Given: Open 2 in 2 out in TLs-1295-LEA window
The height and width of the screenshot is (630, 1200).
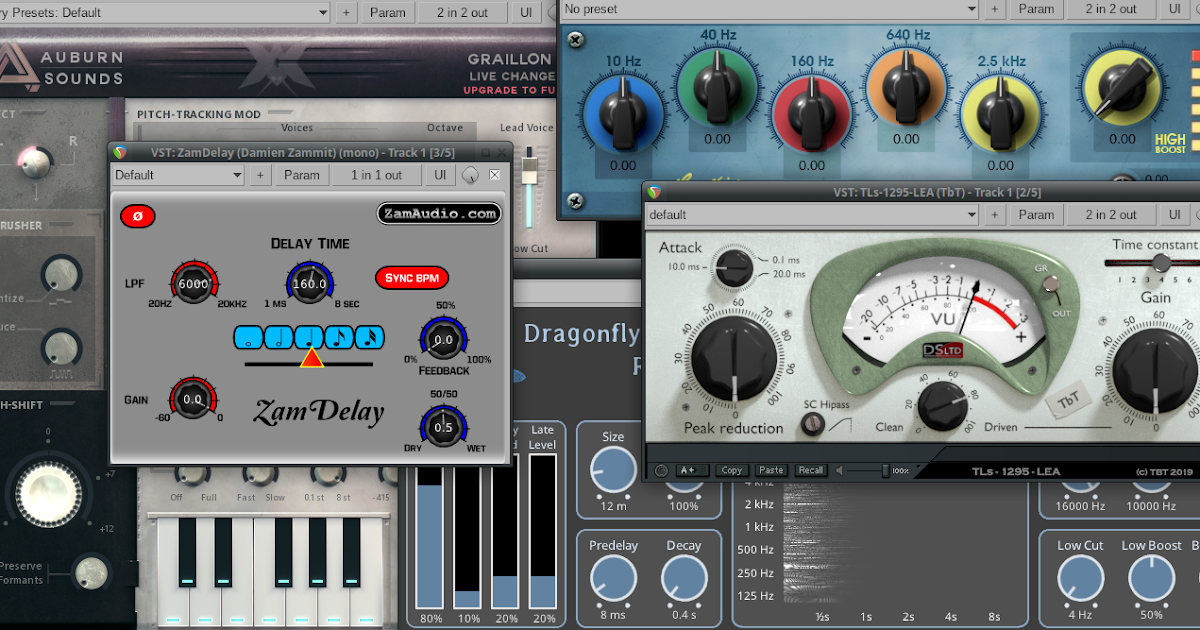Looking at the screenshot, I should point(1111,214).
